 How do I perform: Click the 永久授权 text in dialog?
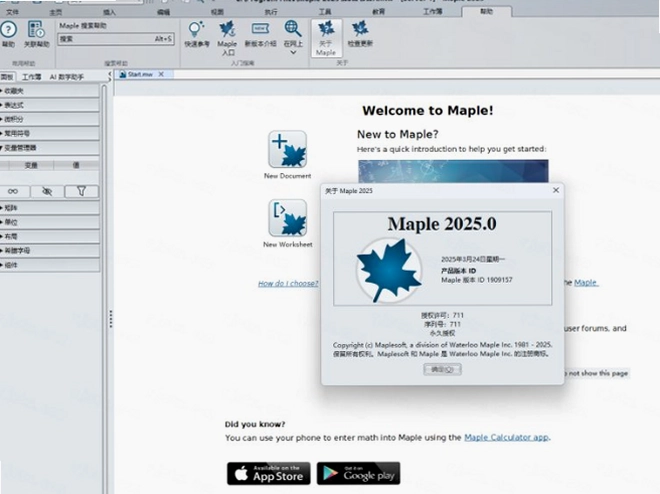[442, 333]
